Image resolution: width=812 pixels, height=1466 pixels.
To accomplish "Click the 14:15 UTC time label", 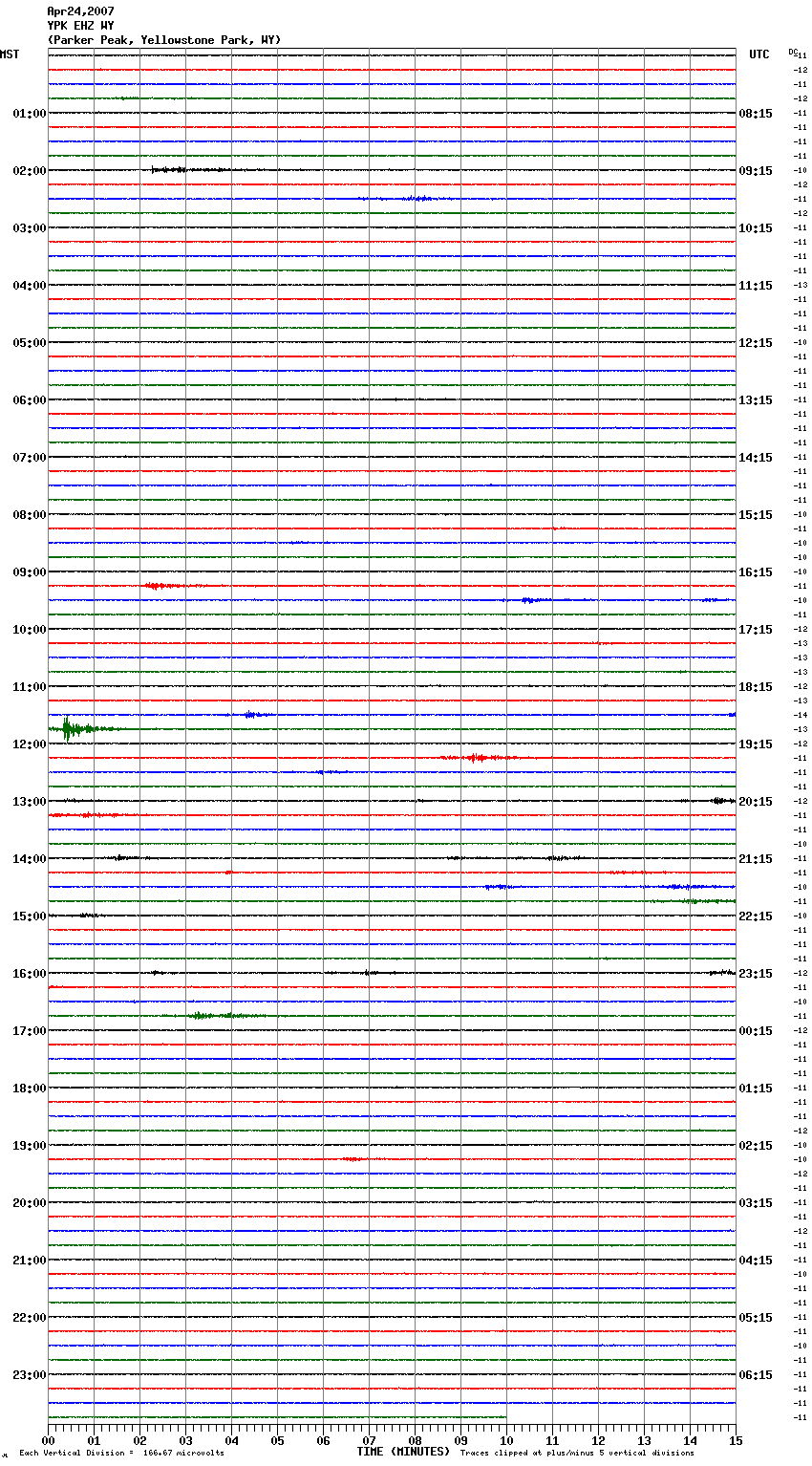I will (756, 458).
